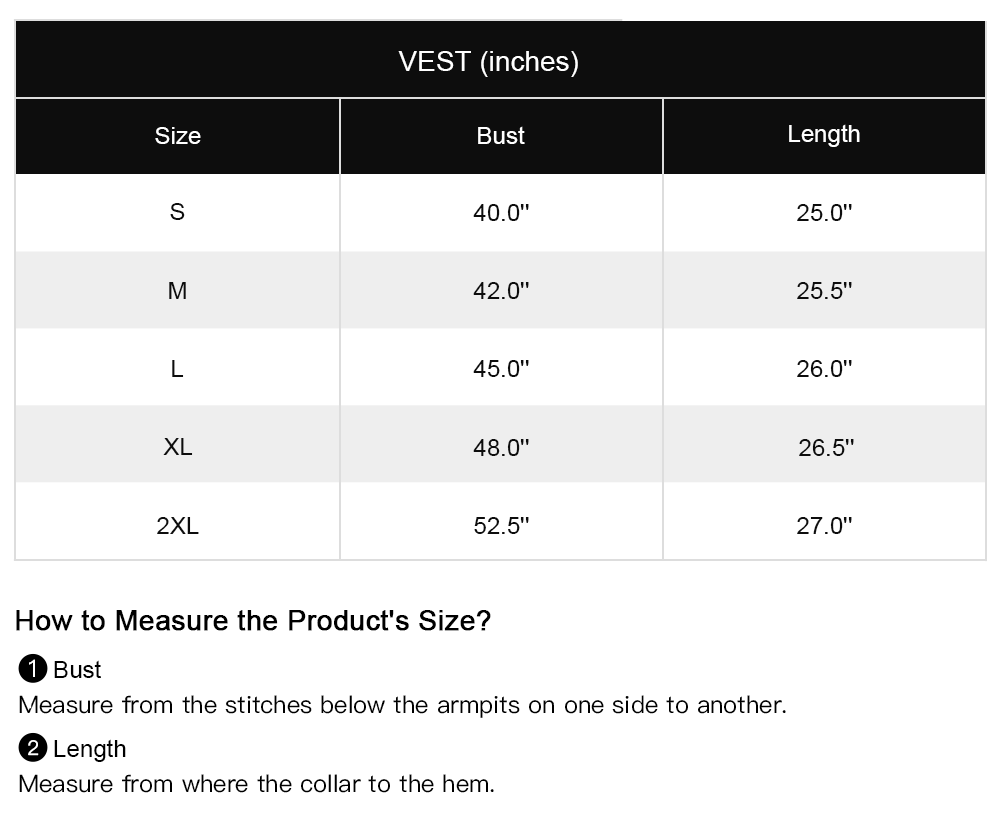Click the 26.5" length value

pos(826,447)
